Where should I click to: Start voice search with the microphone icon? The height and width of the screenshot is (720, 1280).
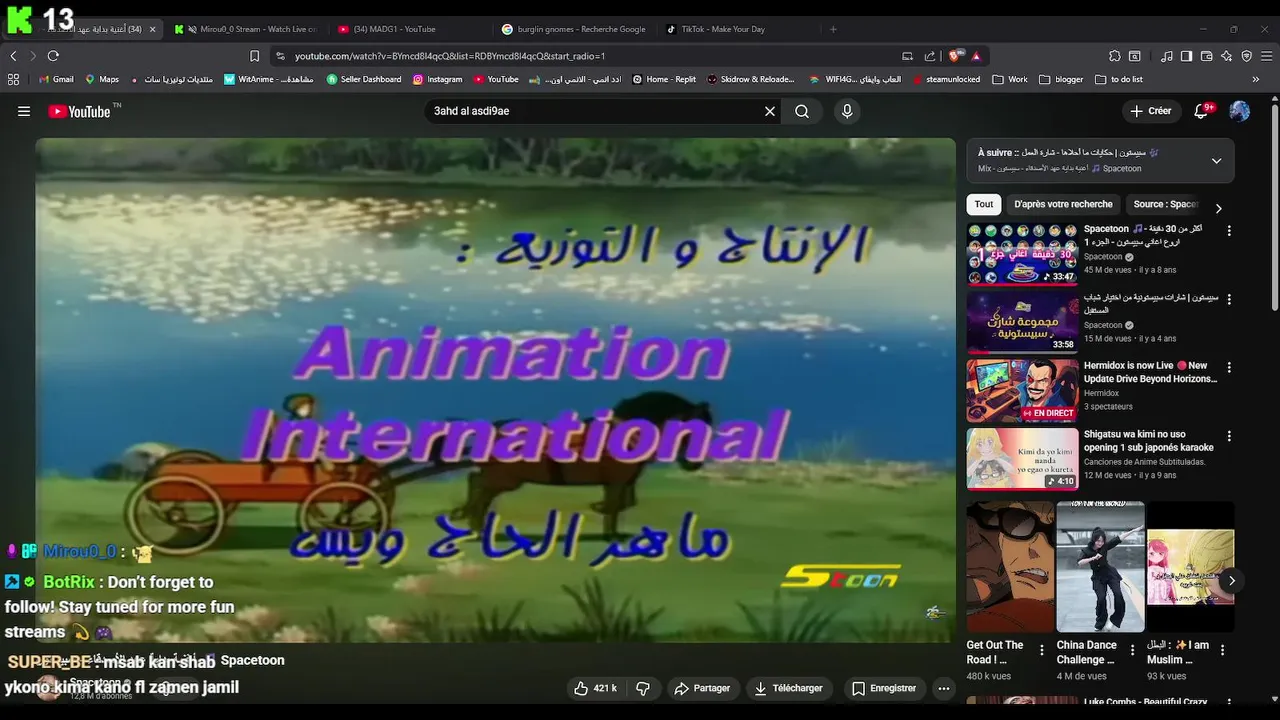(847, 111)
